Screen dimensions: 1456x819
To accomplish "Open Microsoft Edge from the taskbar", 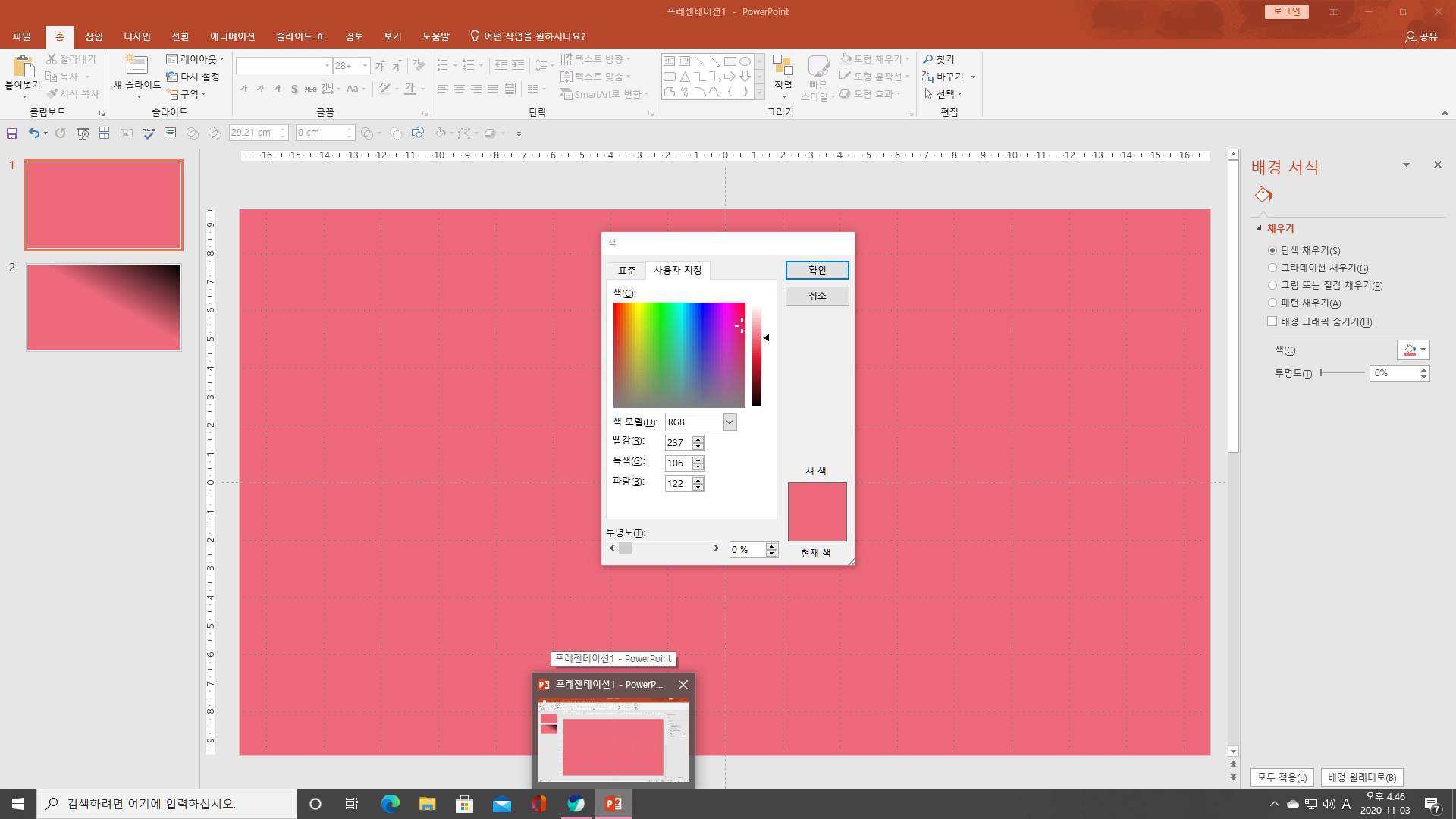I will [391, 804].
